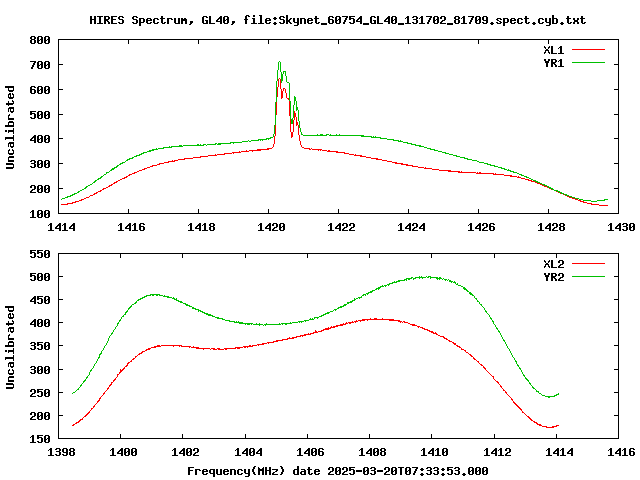
Task: Click the YR2 curve maximum near 1410 MHz
Action: click(x=427, y=277)
